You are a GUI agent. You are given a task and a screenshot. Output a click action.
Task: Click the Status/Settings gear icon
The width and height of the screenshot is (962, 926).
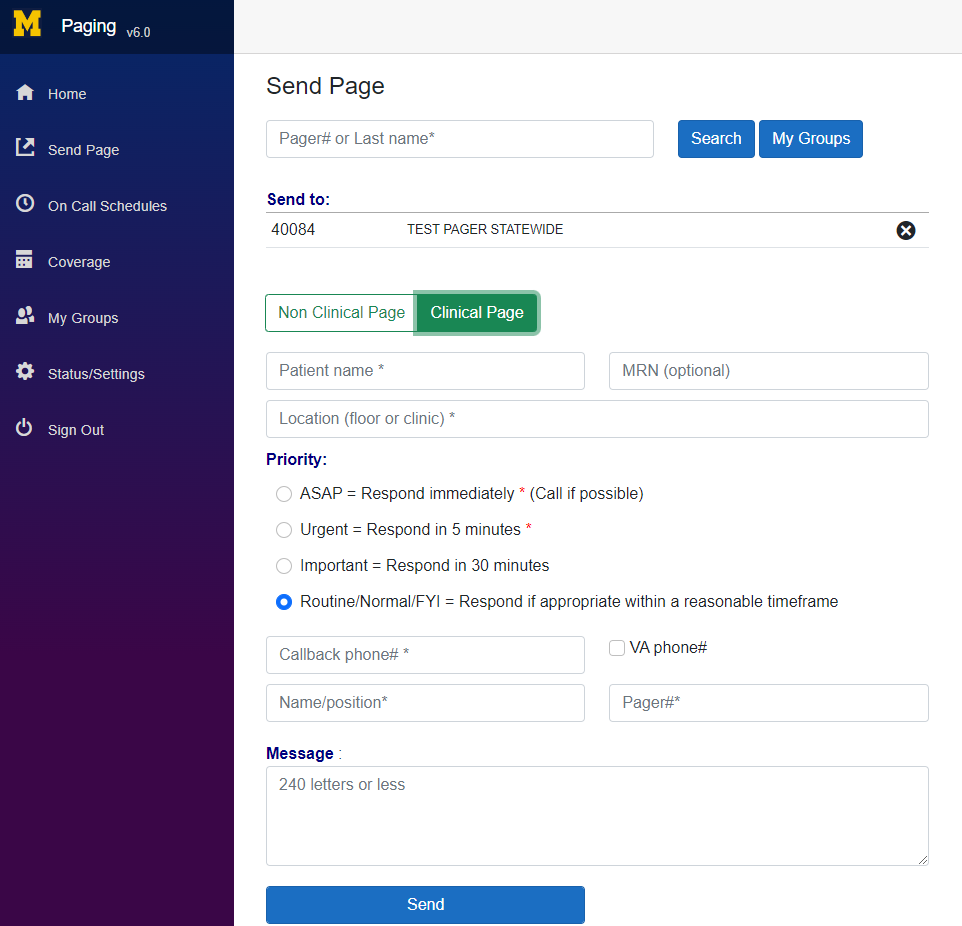(x=24, y=372)
